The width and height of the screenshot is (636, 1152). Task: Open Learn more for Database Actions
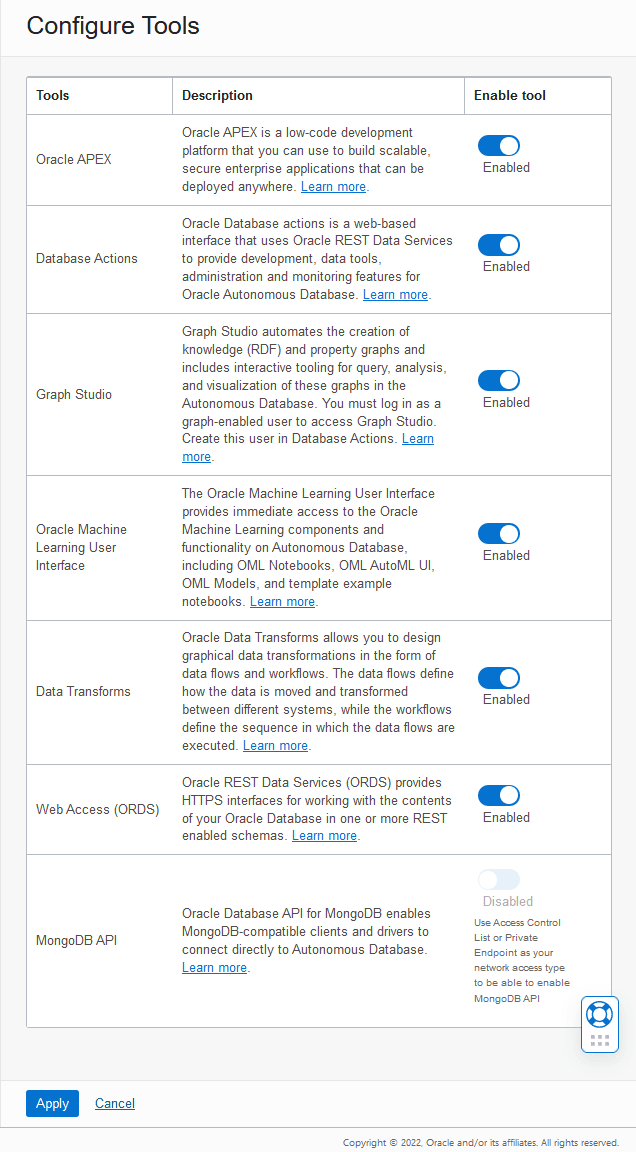click(x=395, y=294)
